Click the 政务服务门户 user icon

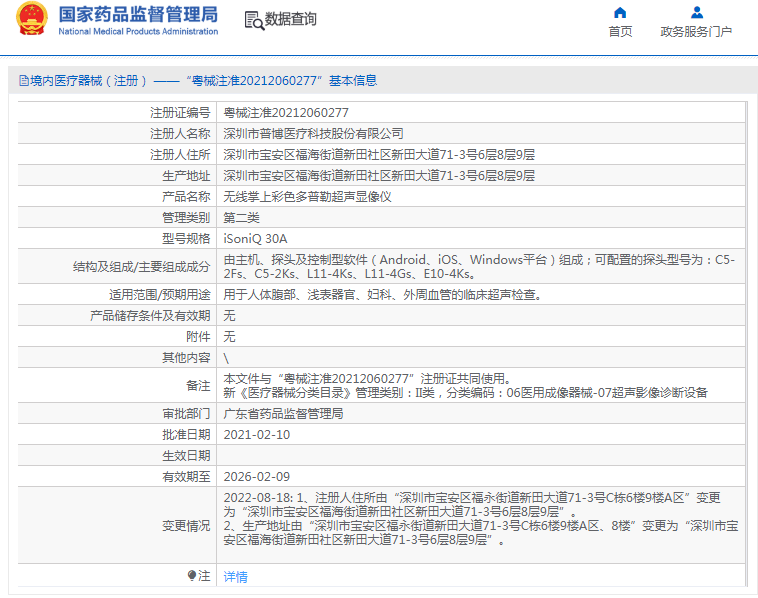pyautogui.click(x=697, y=13)
